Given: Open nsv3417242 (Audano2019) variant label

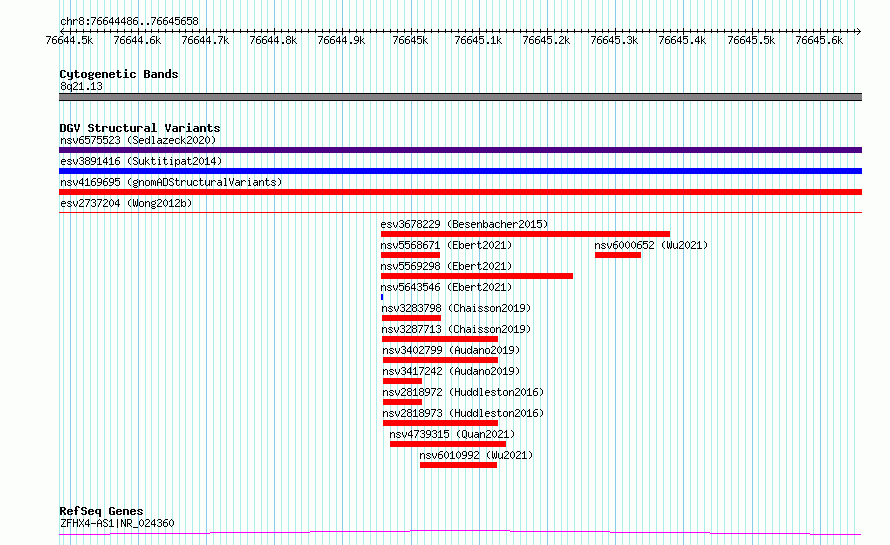Looking at the screenshot, I should pos(451,371).
